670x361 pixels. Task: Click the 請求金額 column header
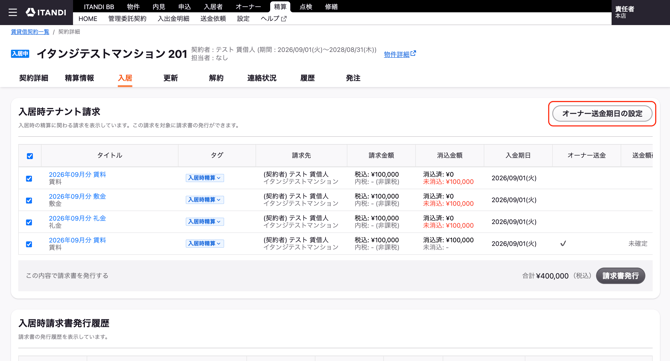point(381,156)
